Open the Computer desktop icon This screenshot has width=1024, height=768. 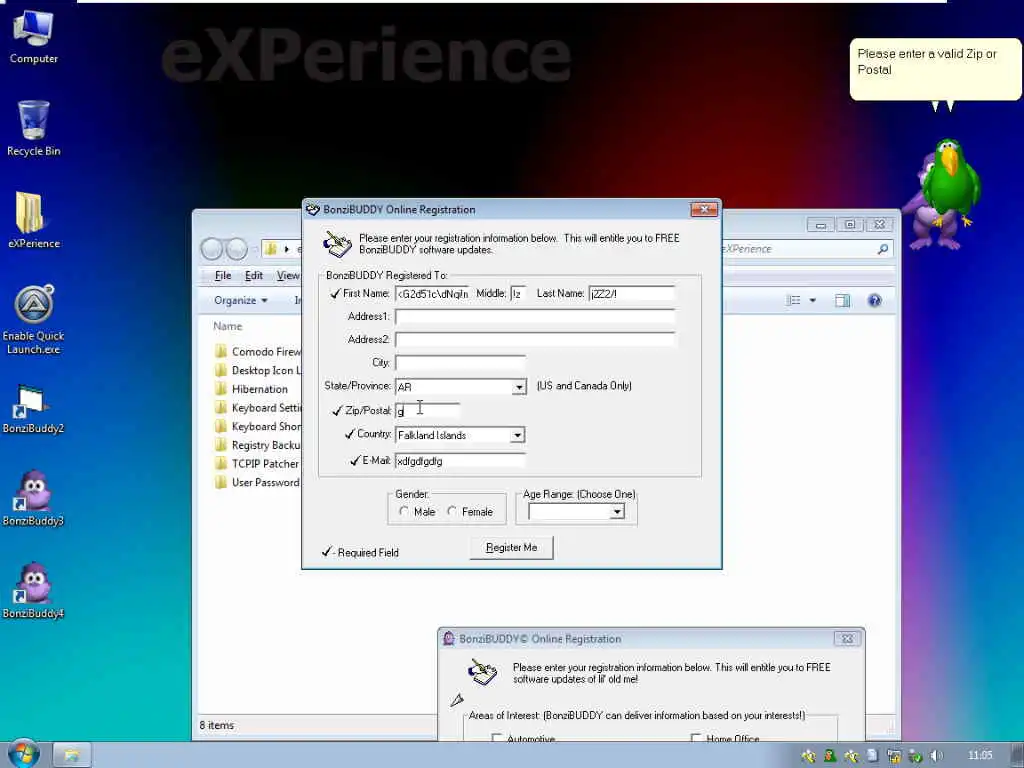click(33, 36)
